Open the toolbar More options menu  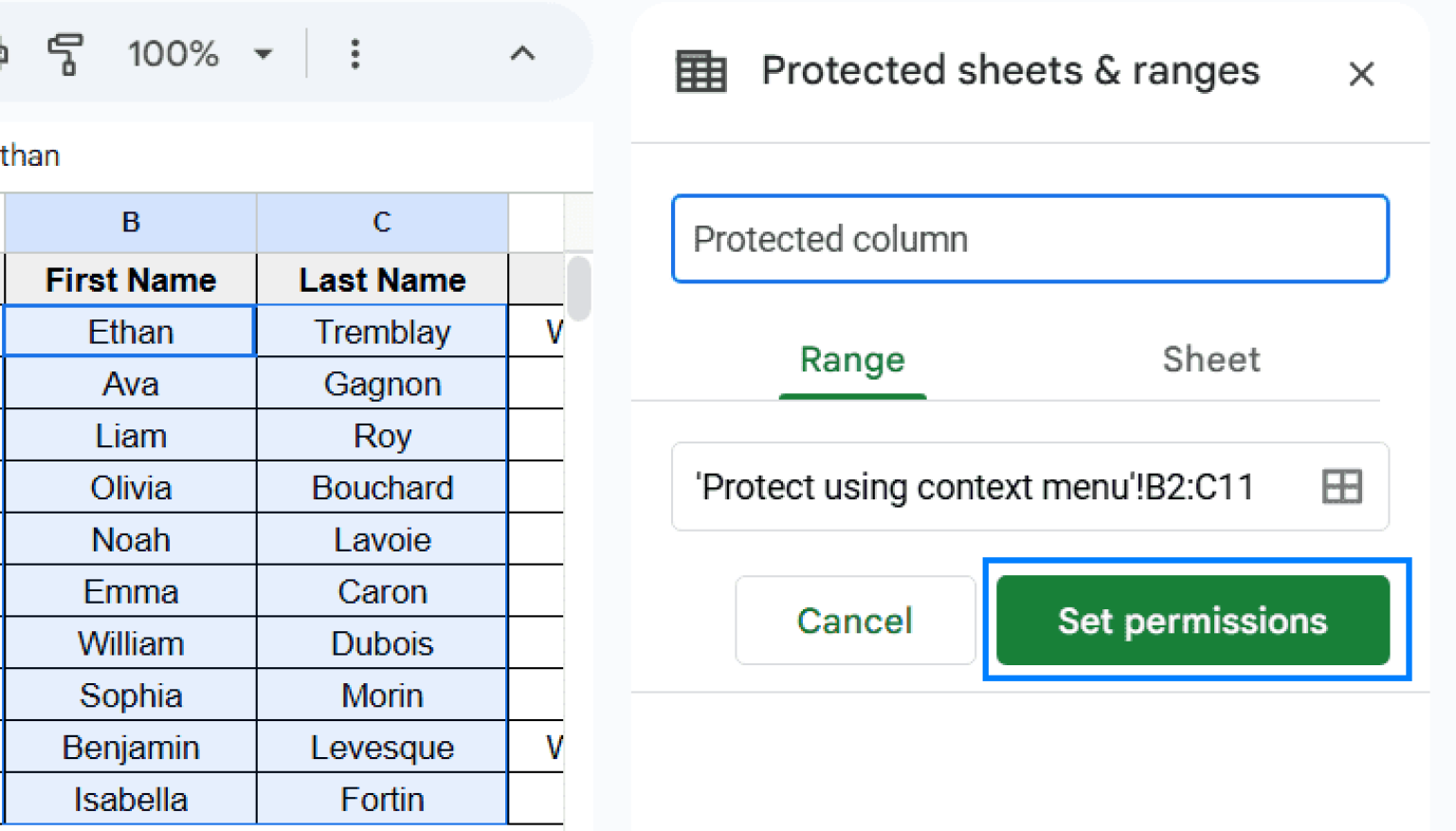coord(355,54)
